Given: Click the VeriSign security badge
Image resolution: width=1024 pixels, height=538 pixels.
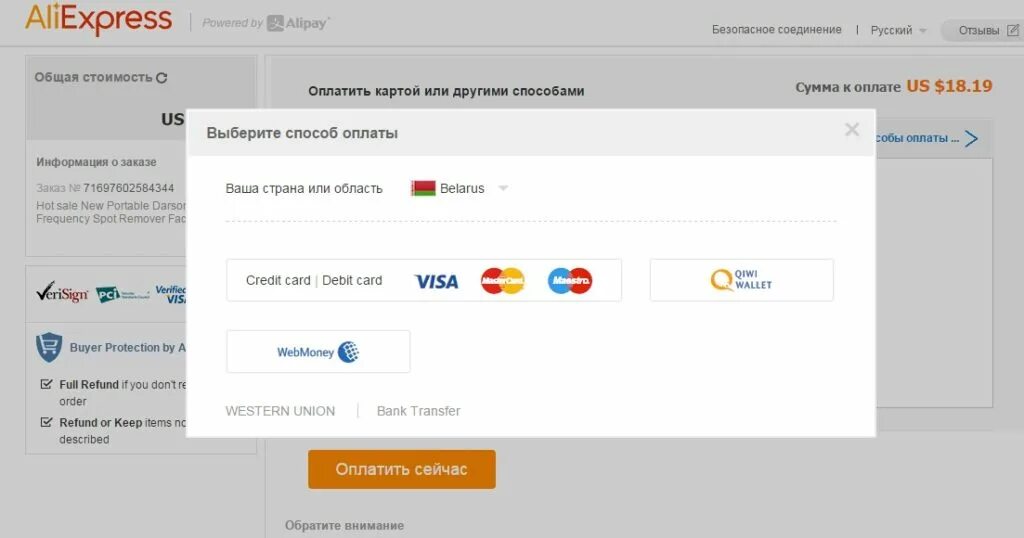Looking at the screenshot, I should click(63, 293).
